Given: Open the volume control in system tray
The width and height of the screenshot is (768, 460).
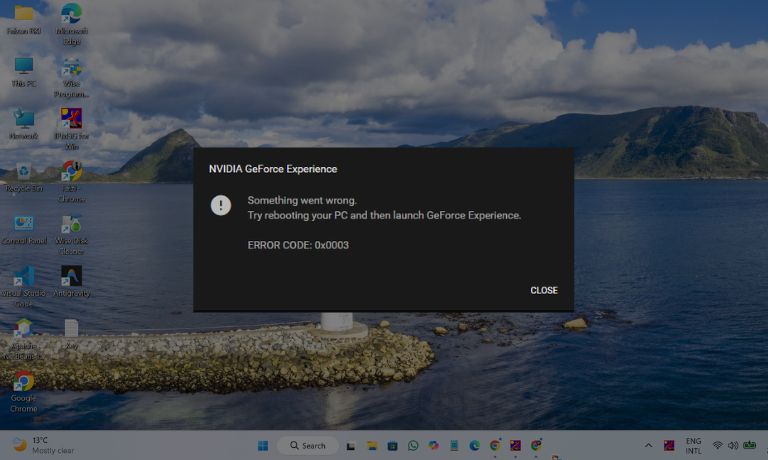Looking at the screenshot, I should (x=733, y=445).
